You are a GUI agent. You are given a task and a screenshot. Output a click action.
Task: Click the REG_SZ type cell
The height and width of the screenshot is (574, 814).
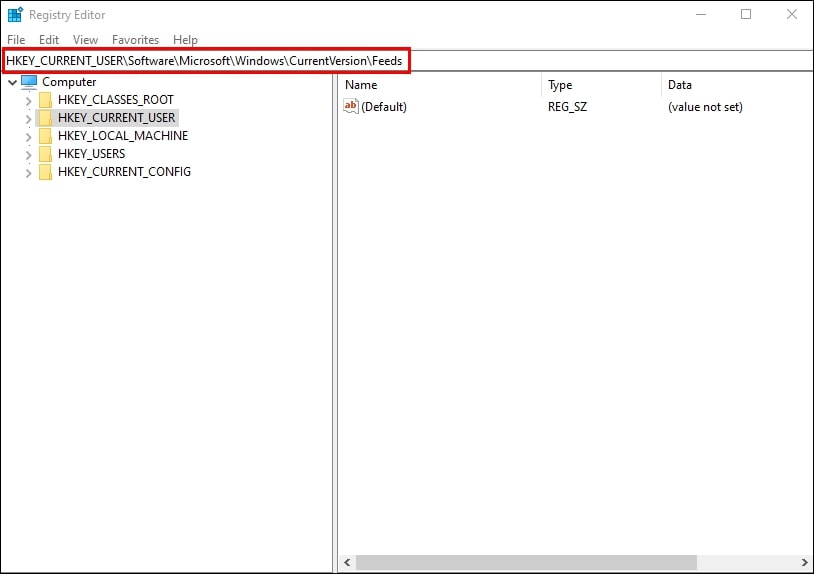[567, 107]
